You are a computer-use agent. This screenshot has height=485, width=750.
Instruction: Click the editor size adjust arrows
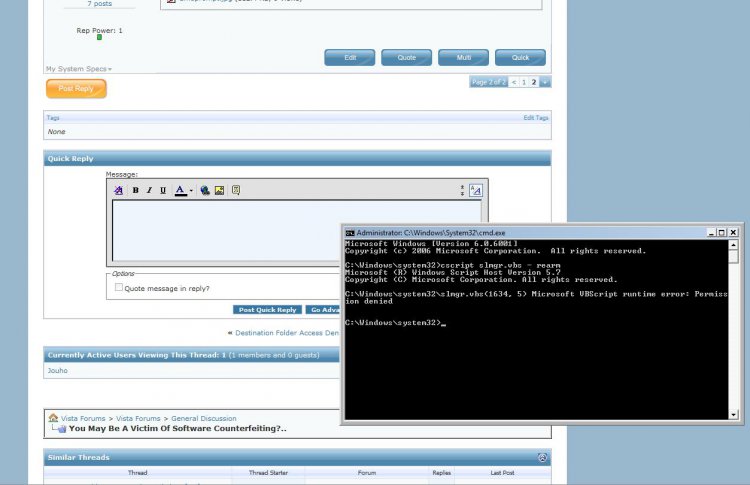point(462,190)
